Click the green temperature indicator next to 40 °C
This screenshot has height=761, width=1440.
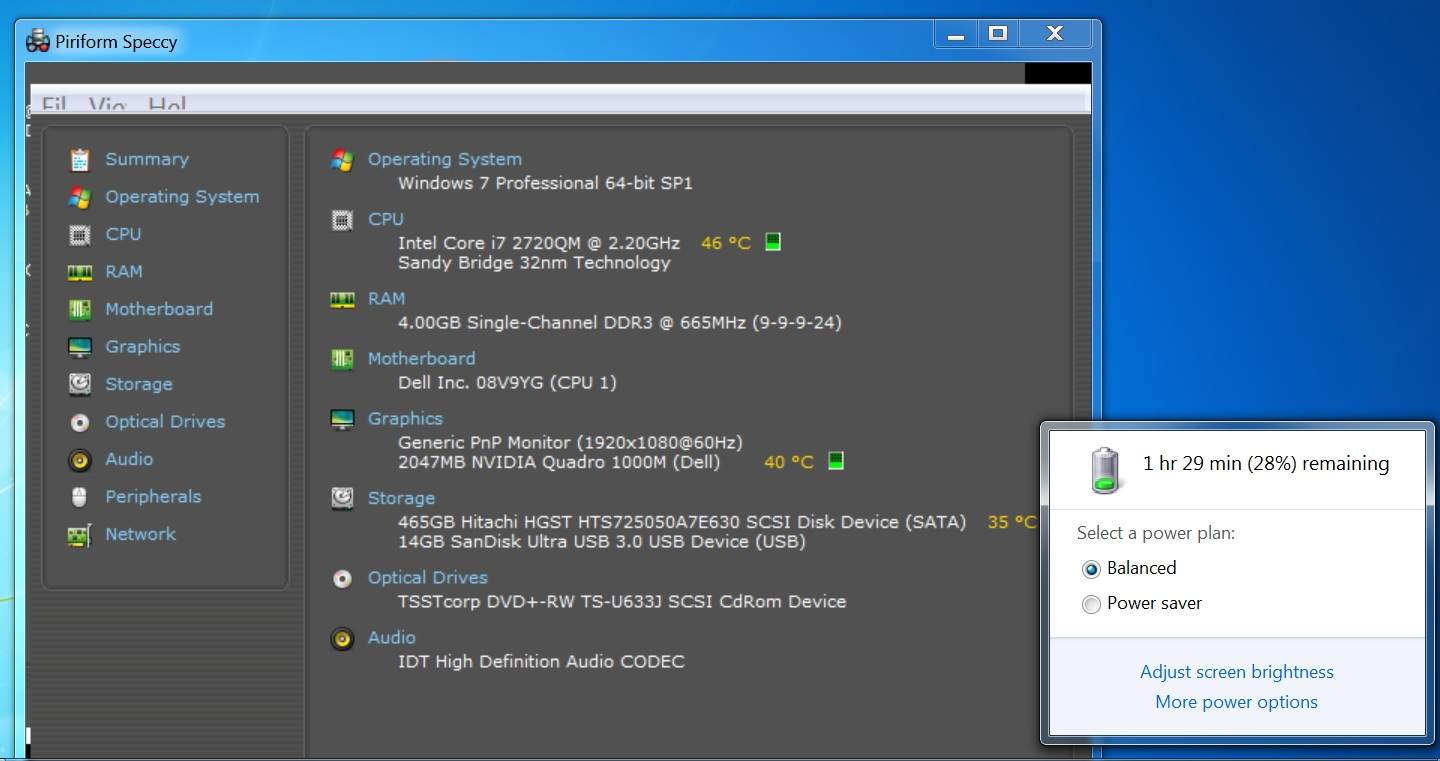click(x=836, y=461)
